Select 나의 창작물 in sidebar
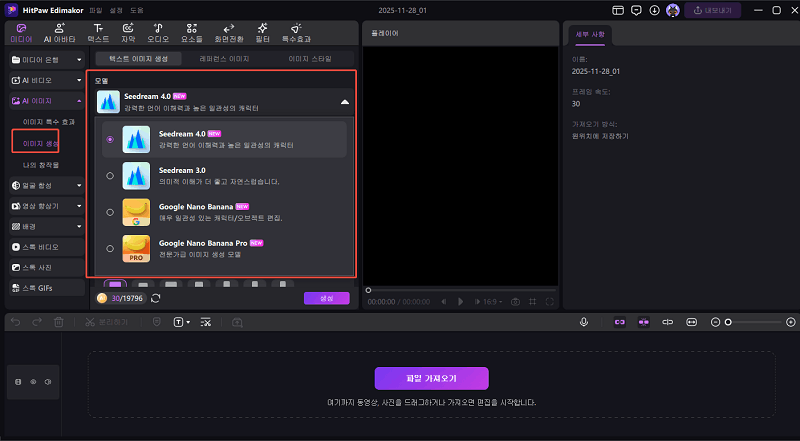800x441 pixels. pos(41,165)
